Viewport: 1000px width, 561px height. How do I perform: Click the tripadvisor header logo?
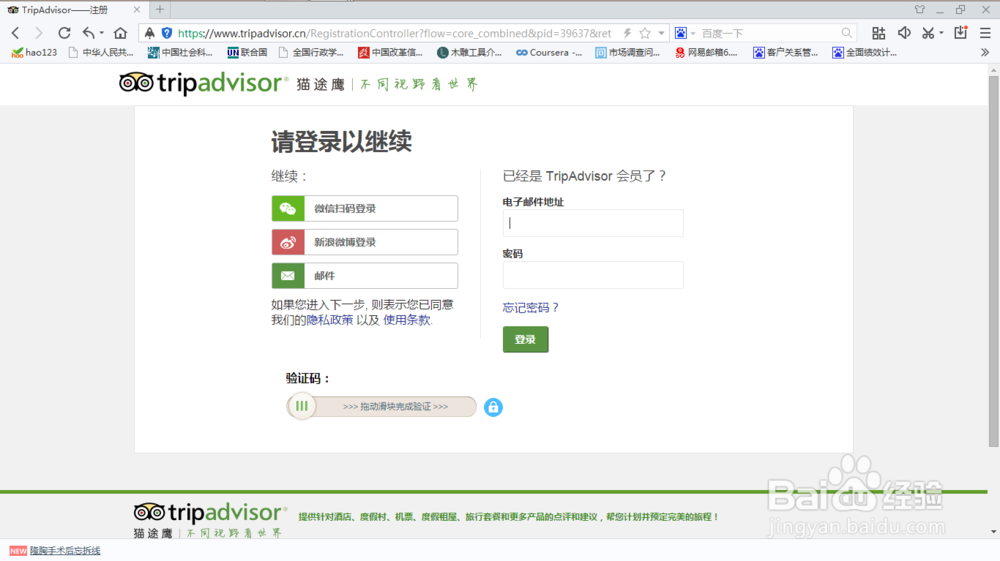pos(203,84)
